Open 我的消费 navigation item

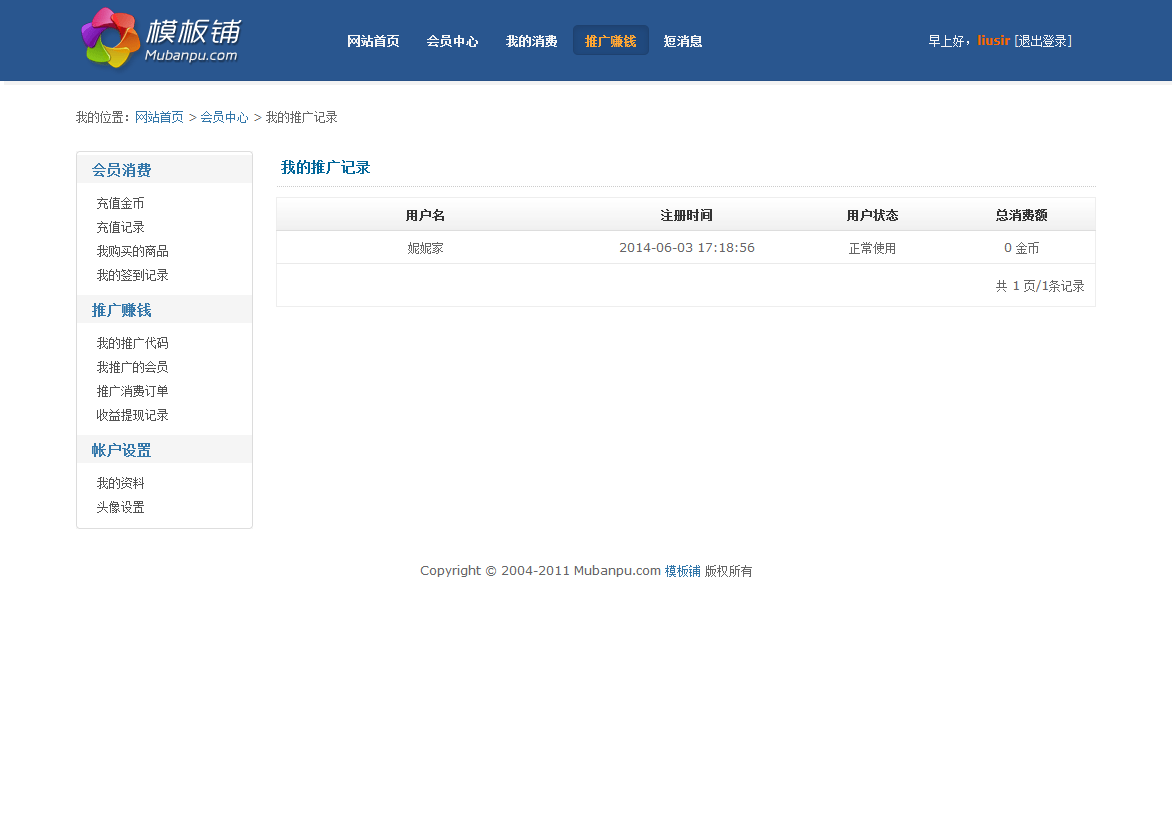click(531, 41)
